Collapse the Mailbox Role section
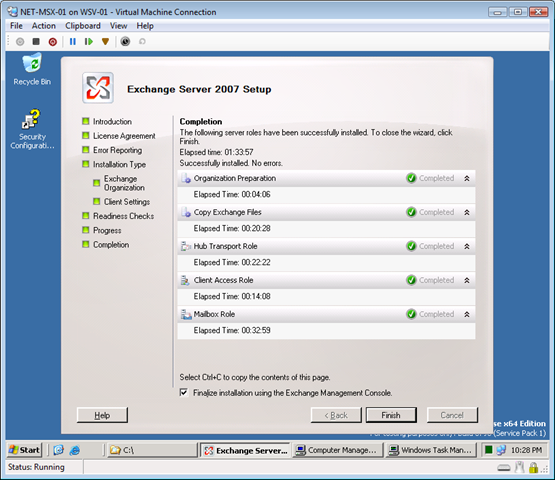Viewport: 555px width, 480px height. pyautogui.click(x=467, y=314)
